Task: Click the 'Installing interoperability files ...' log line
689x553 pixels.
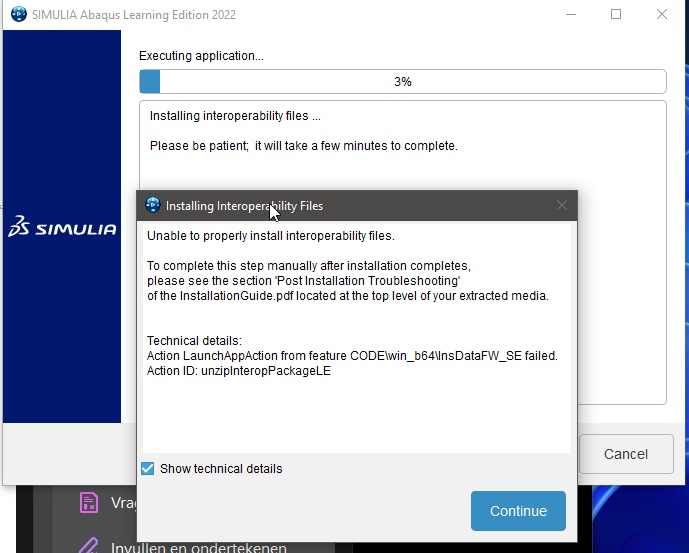Action: pos(235,116)
